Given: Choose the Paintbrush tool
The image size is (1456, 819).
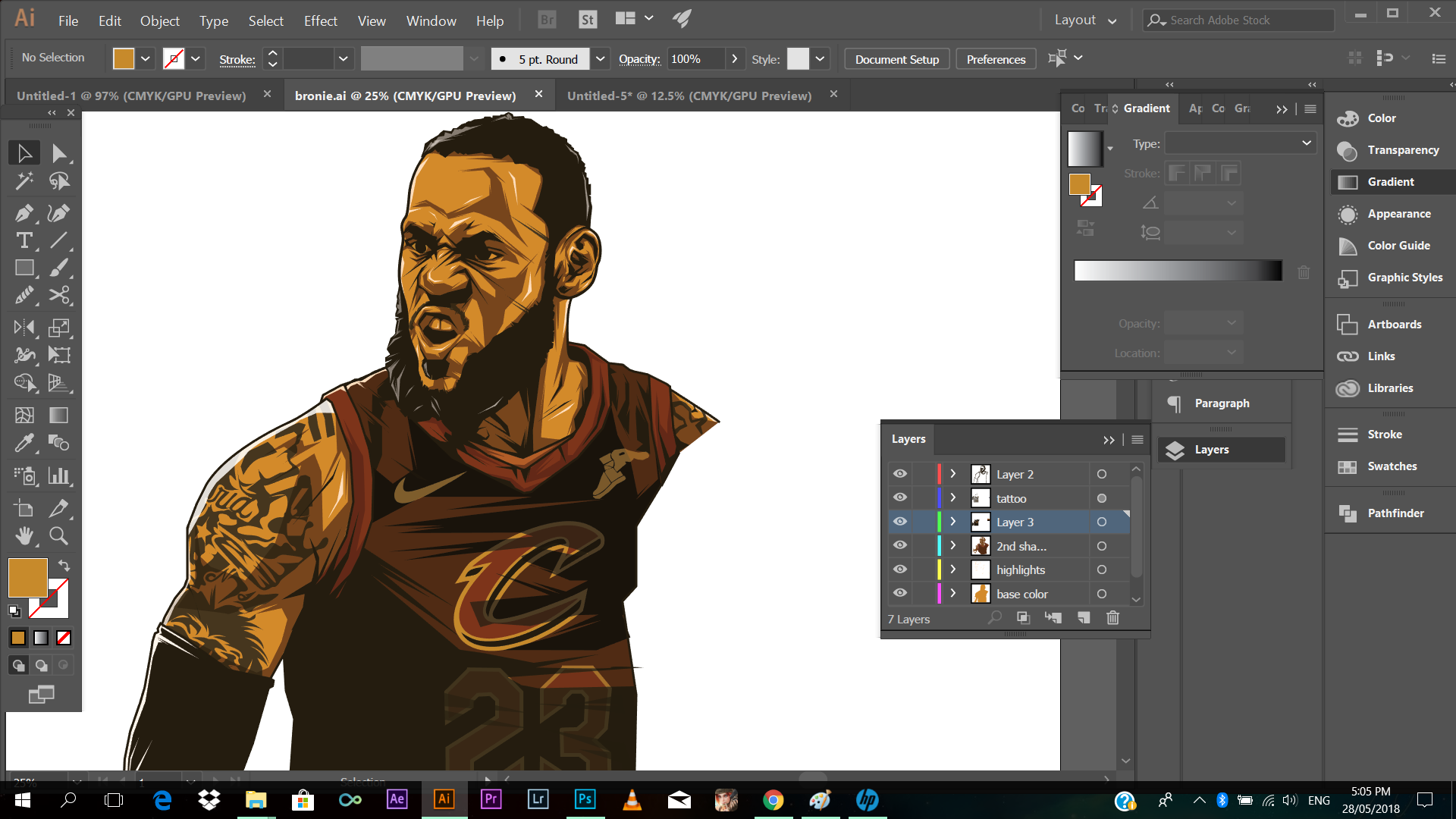Looking at the screenshot, I should [x=59, y=268].
